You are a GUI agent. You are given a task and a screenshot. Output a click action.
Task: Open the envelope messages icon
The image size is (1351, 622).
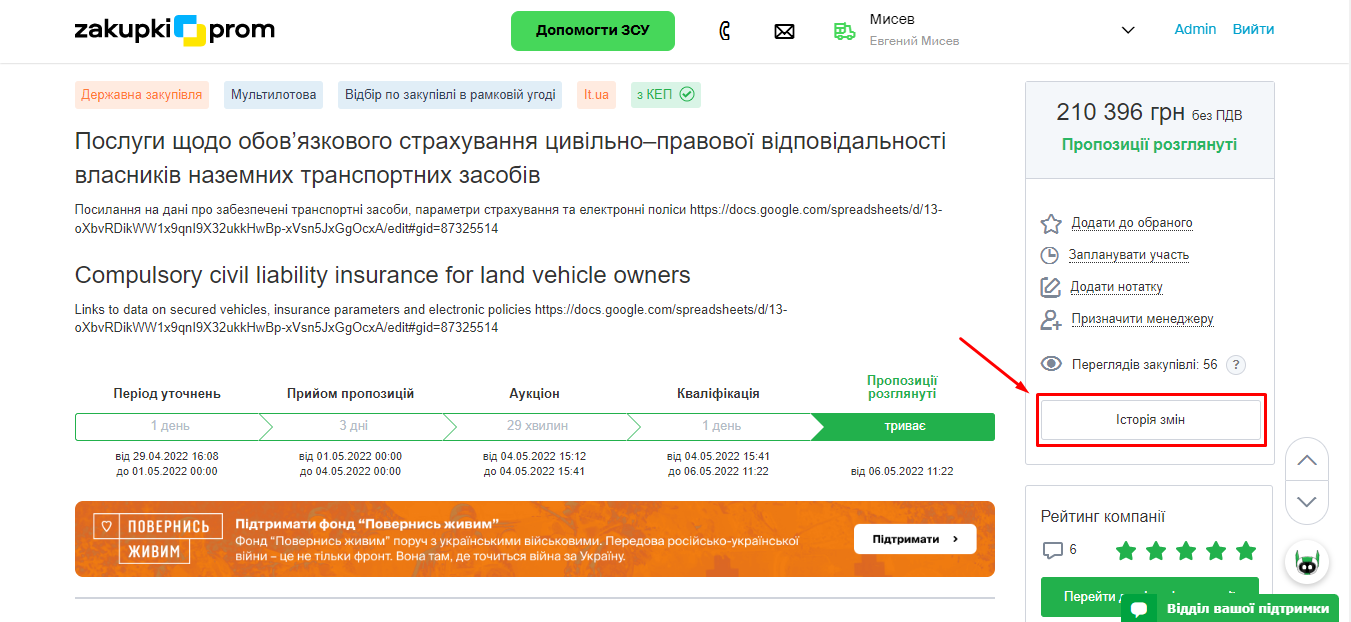coord(784,31)
